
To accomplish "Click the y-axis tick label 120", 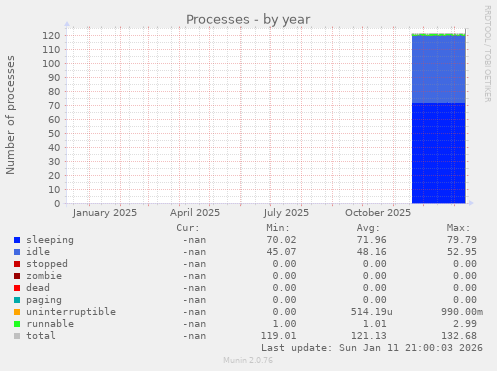I will [x=51, y=36].
